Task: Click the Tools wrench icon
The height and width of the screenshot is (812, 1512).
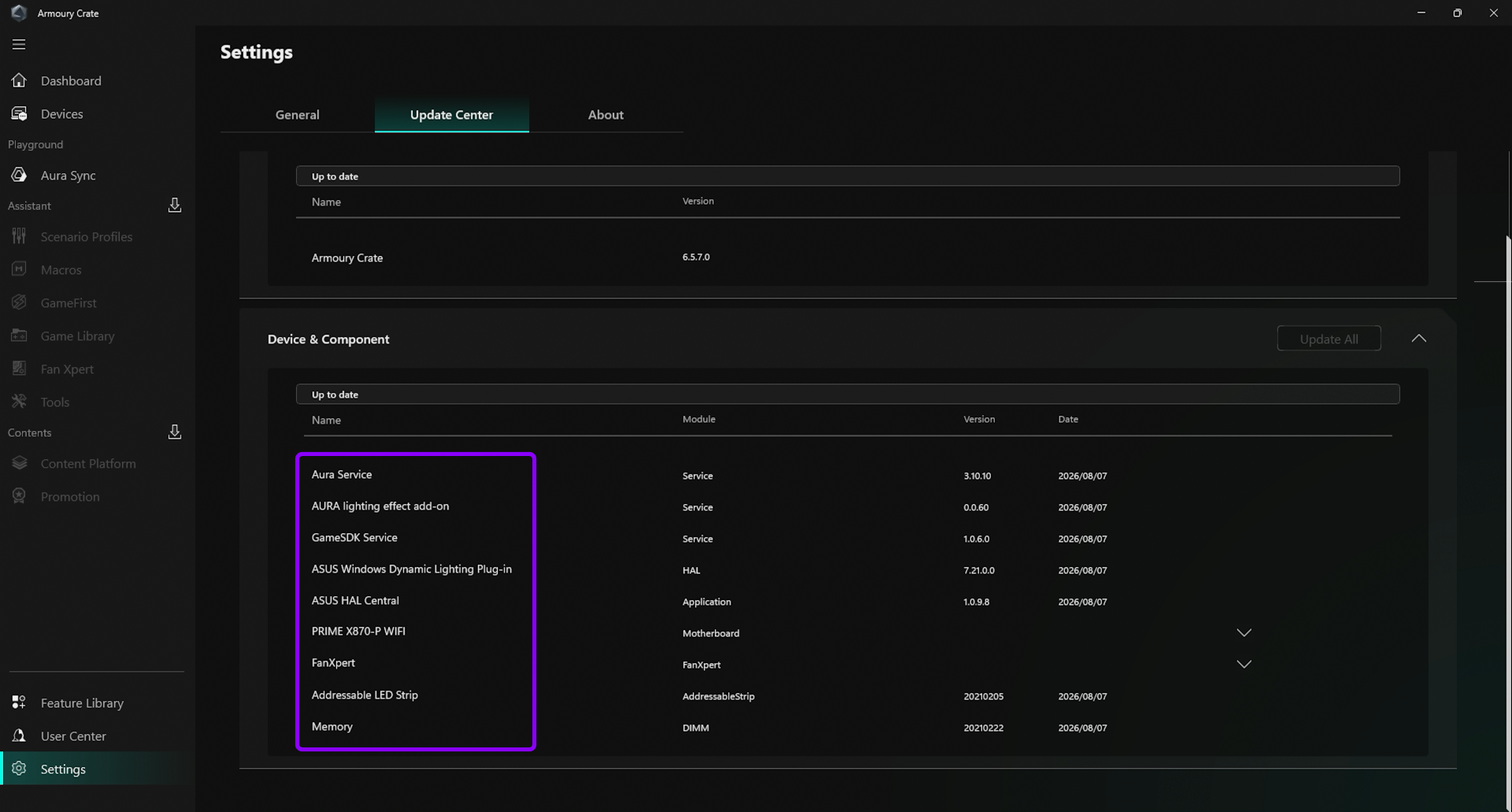Action: coord(19,402)
